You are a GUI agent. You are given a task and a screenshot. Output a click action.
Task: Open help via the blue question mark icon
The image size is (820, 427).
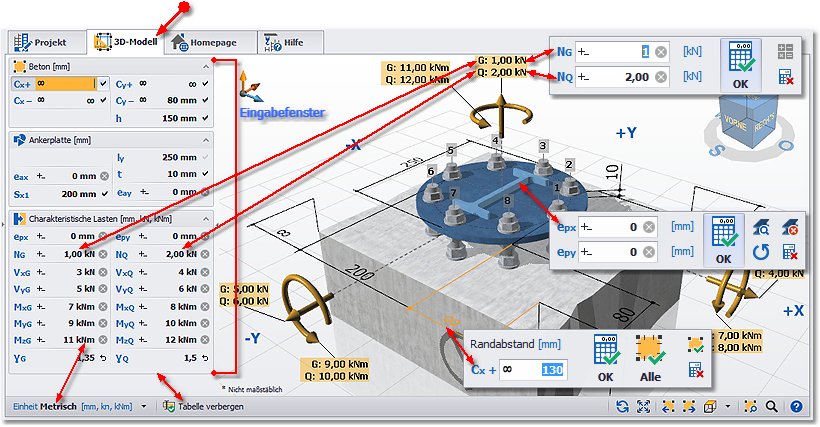click(x=796, y=406)
